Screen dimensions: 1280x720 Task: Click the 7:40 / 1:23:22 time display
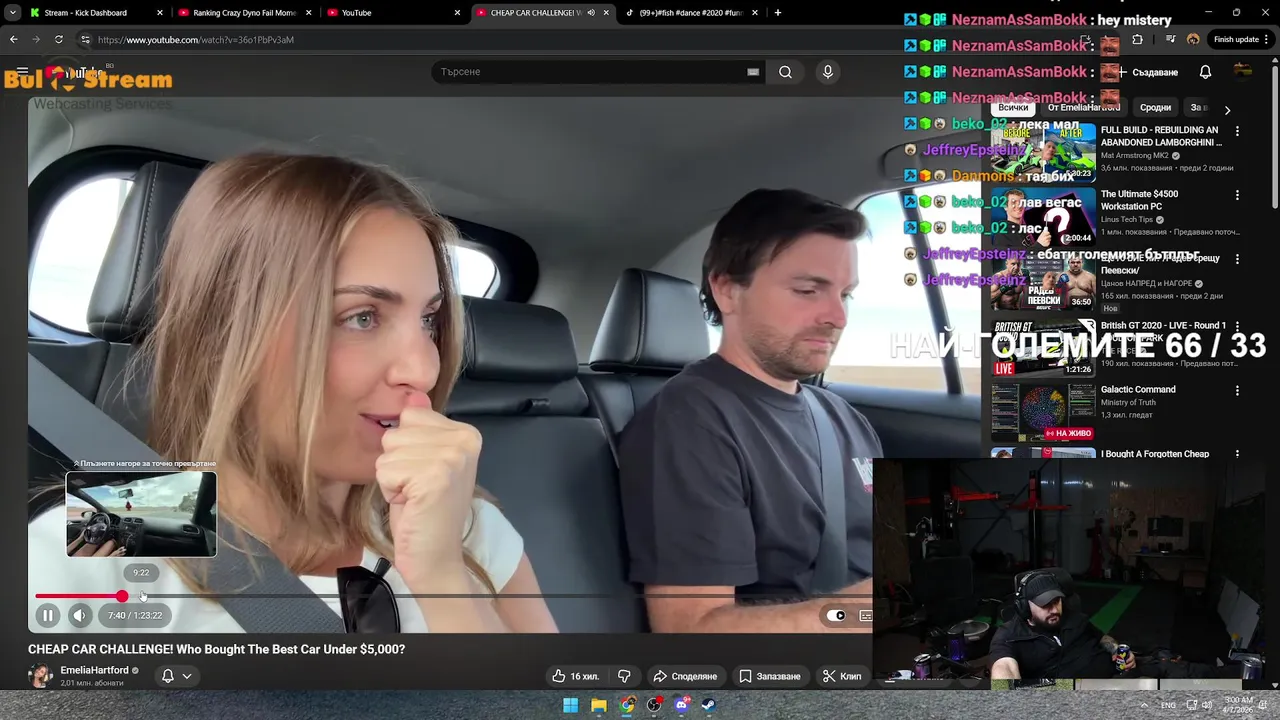135,616
